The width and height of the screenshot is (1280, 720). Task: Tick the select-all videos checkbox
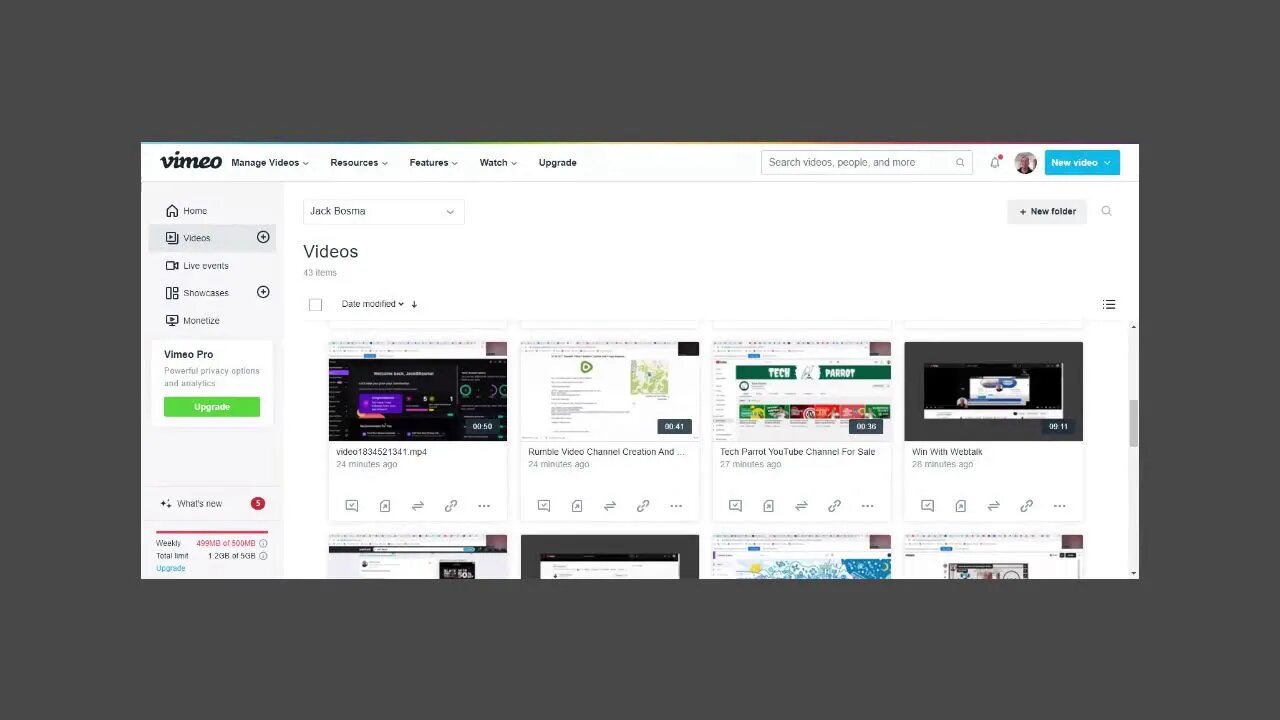(316, 305)
